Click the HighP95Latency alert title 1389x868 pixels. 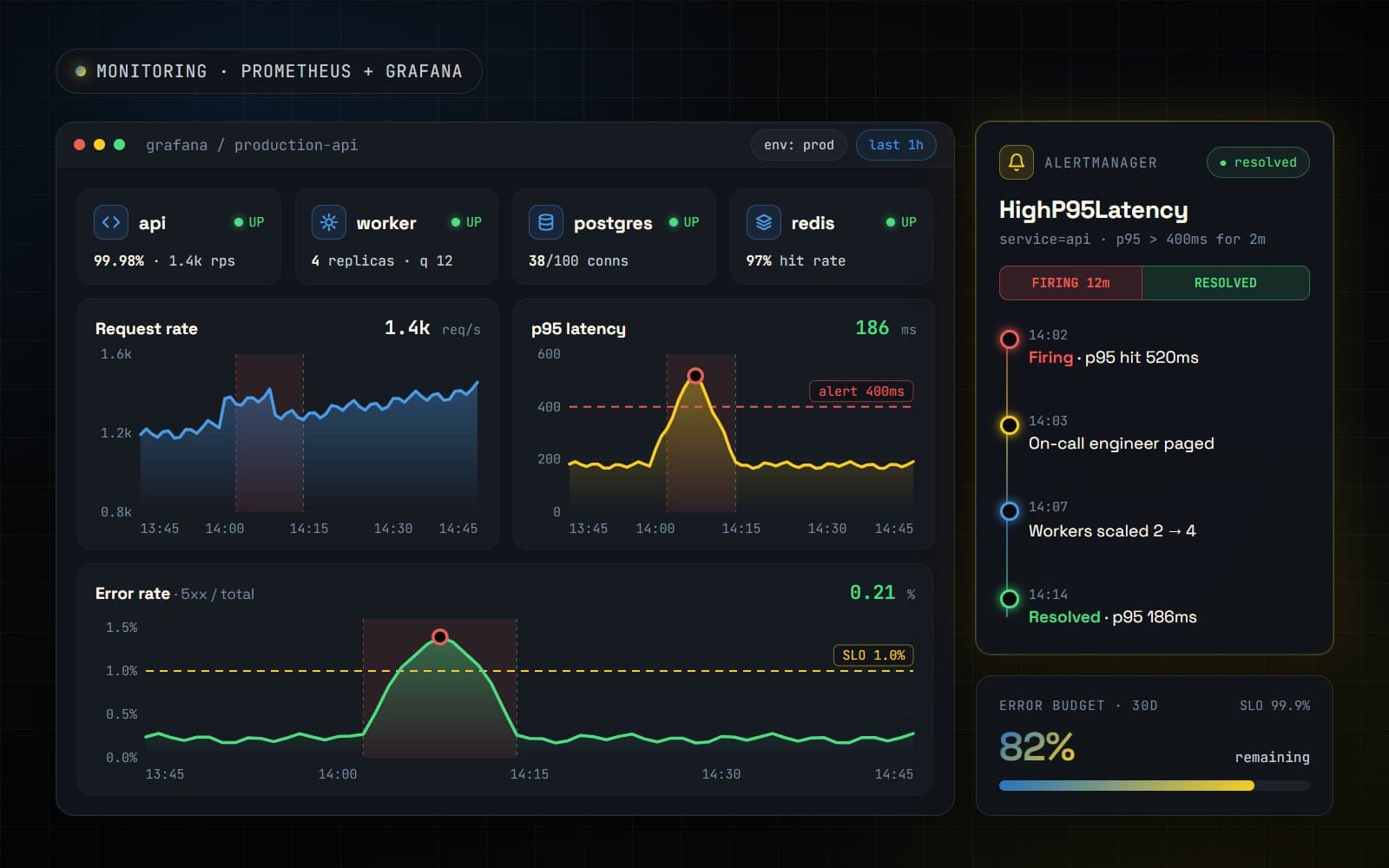click(1093, 210)
